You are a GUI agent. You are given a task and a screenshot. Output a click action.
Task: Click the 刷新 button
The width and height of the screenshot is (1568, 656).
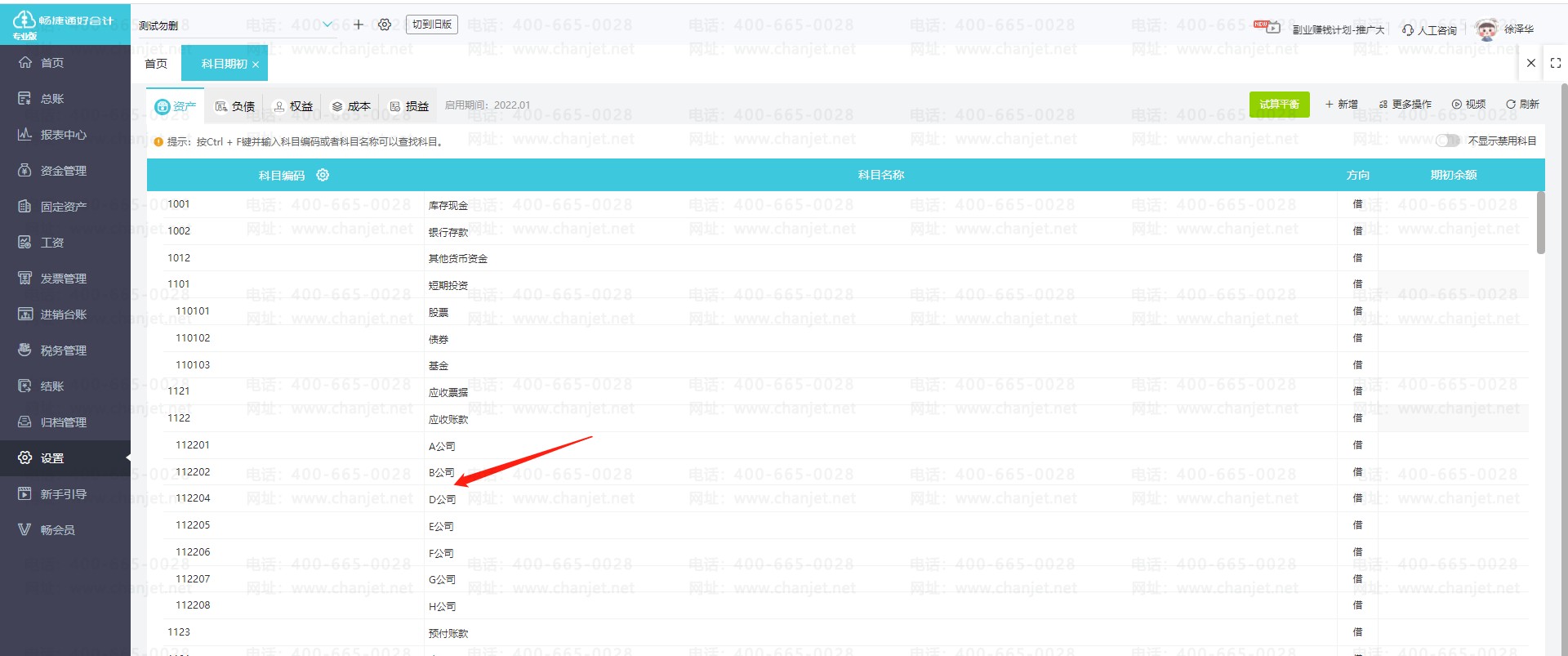pyautogui.click(x=1522, y=105)
